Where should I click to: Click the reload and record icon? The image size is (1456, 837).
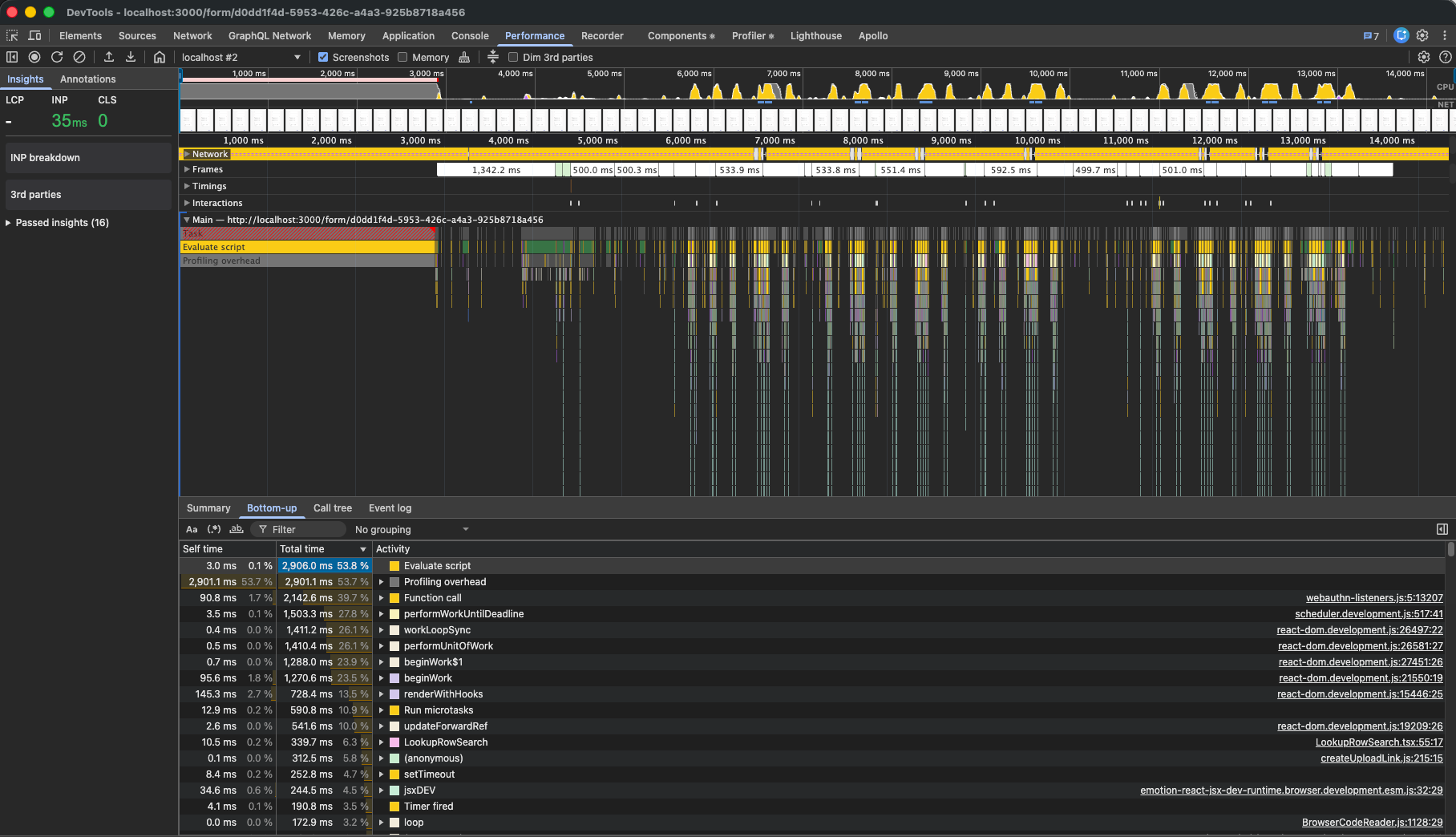57,57
